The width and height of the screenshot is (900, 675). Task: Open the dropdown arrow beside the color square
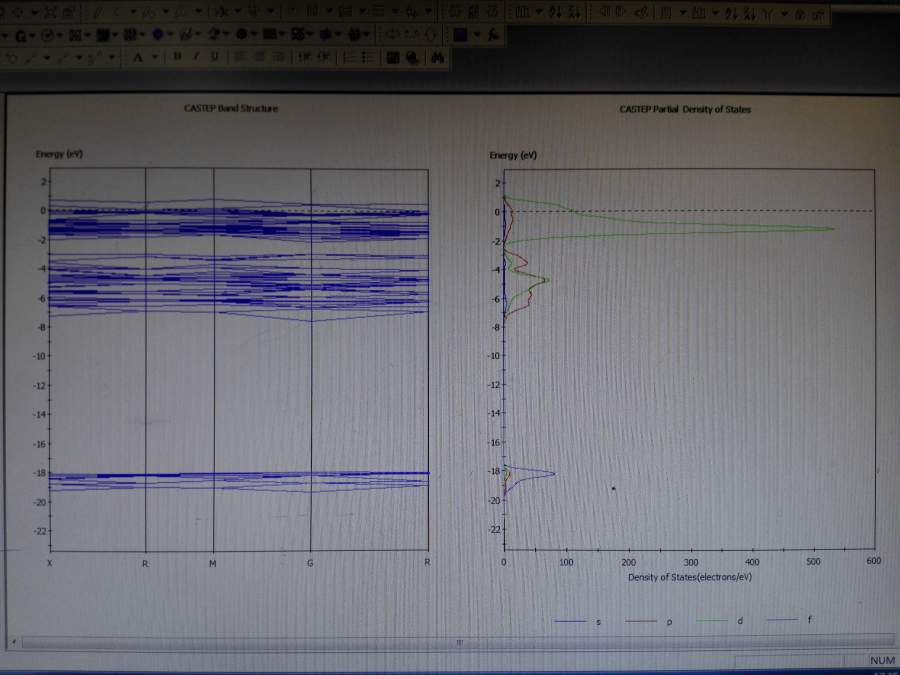[477, 35]
